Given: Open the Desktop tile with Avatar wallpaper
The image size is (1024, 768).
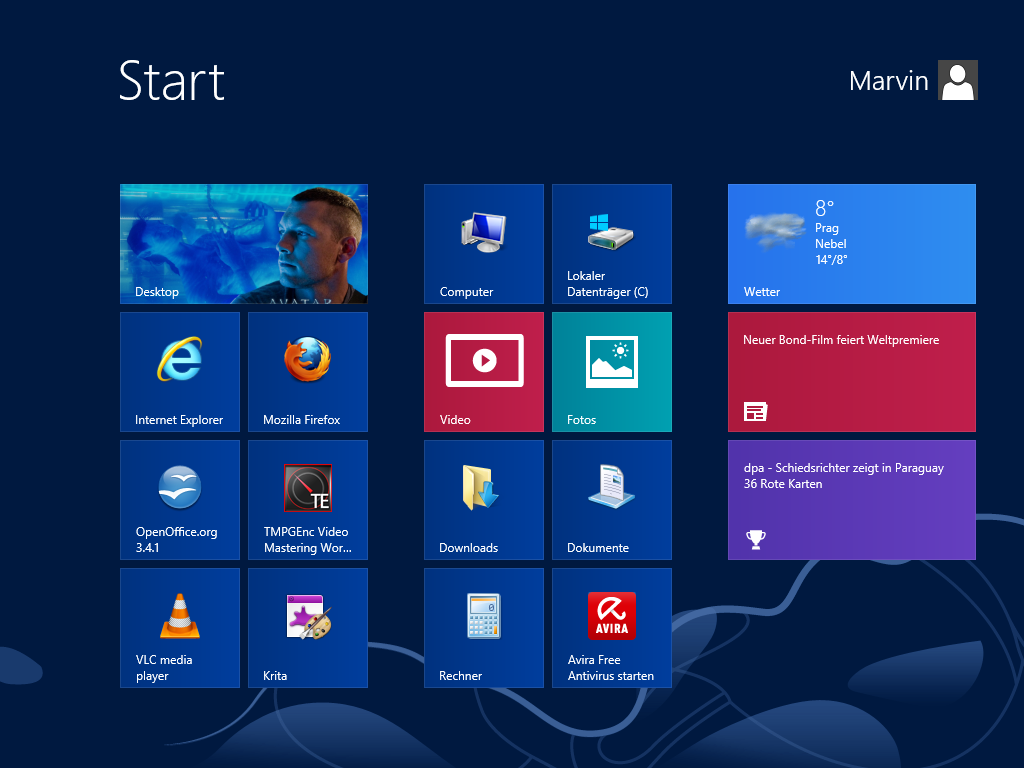Looking at the screenshot, I should tap(244, 244).
